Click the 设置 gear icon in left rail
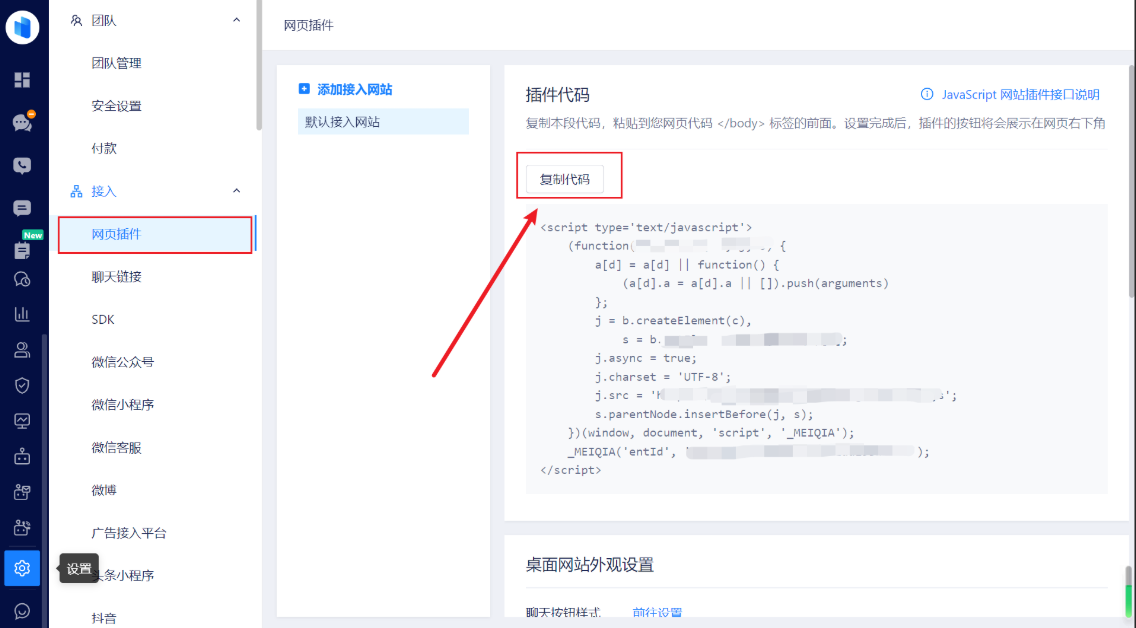This screenshot has width=1136, height=628. (22, 568)
